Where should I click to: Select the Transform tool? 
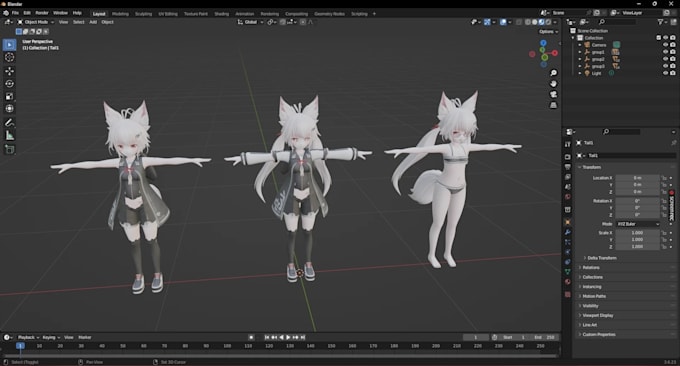coord(10,108)
